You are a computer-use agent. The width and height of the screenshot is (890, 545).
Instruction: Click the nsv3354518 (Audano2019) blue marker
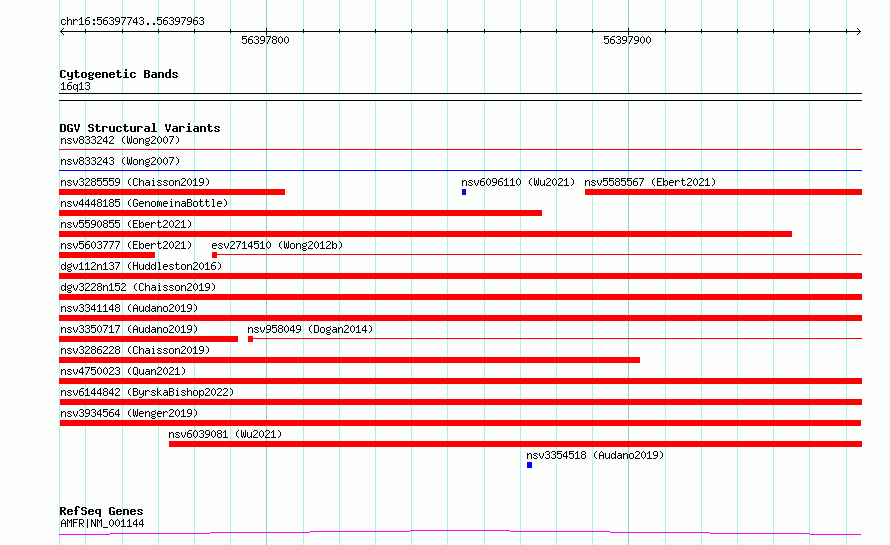click(x=530, y=465)
